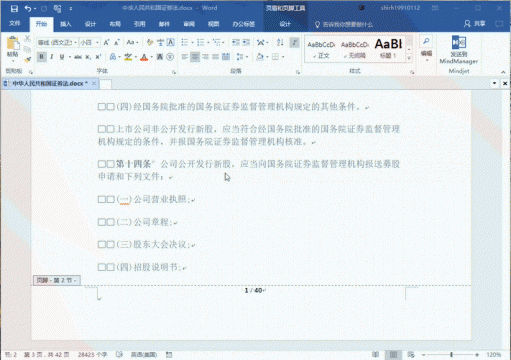Click the footer page number 1 / 40
The width and height of the screenshot is (511, 360).
pyautogui.click(x=254, y=291)
